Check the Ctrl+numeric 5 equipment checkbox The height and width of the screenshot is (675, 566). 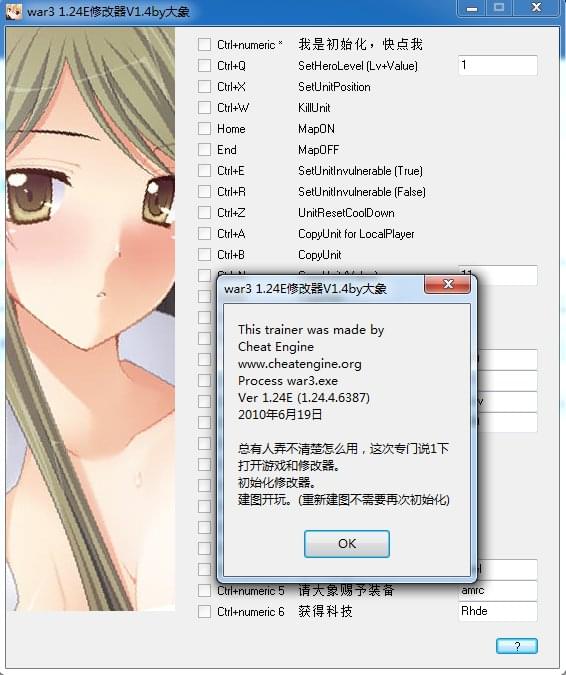(204, 590)
